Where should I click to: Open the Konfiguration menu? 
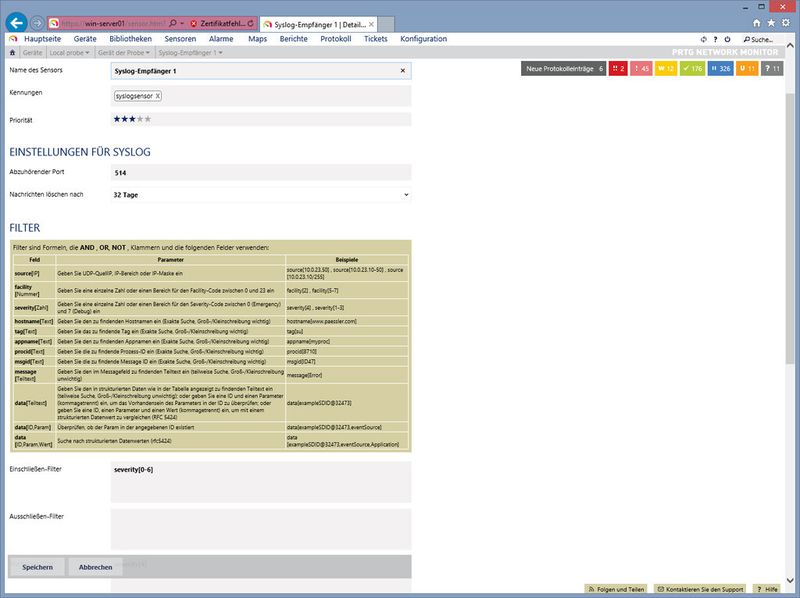(x=423, y=39)
